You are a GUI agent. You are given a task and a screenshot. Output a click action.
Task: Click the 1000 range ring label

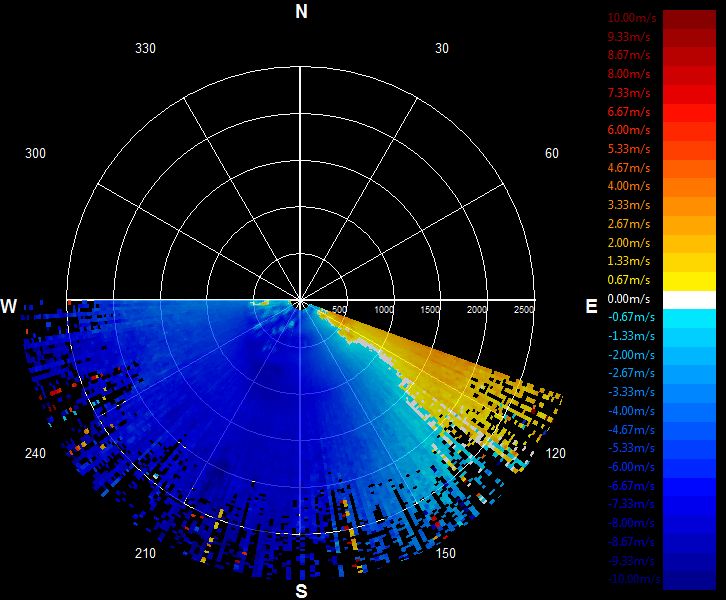pyautogui.click(x=384, y=309)
